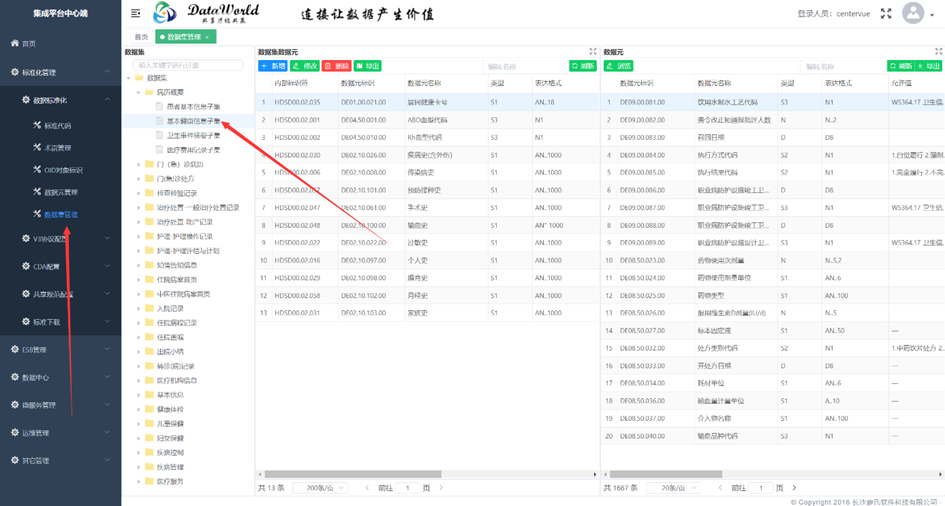Open 数据元管理 in sidebar

[60, 192]
